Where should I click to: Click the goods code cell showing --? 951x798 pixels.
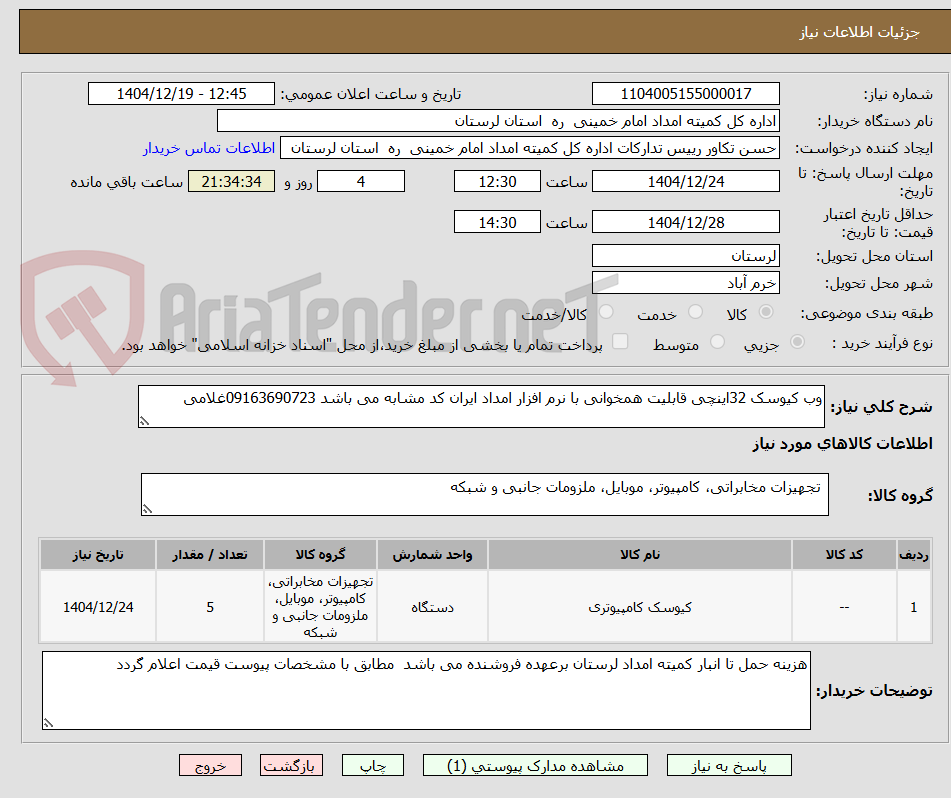(x=844, y=606)
